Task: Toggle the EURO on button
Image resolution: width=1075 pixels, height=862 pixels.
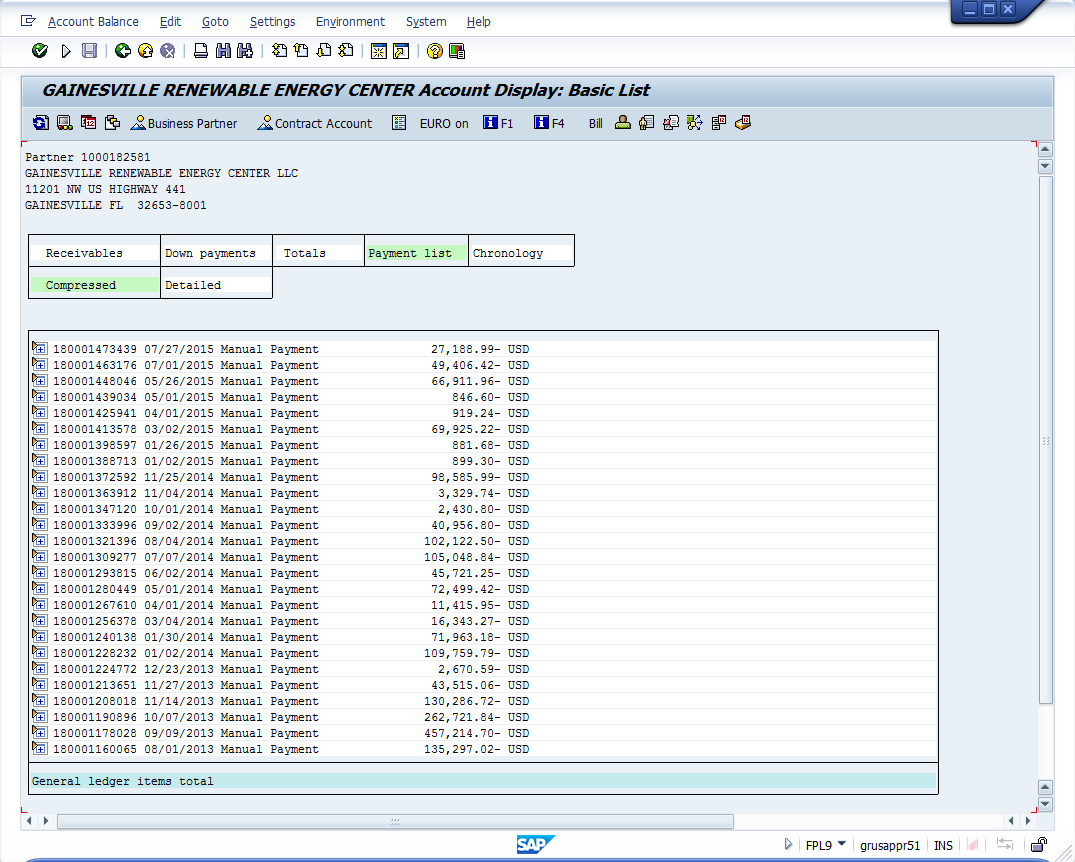Action: 443,124
